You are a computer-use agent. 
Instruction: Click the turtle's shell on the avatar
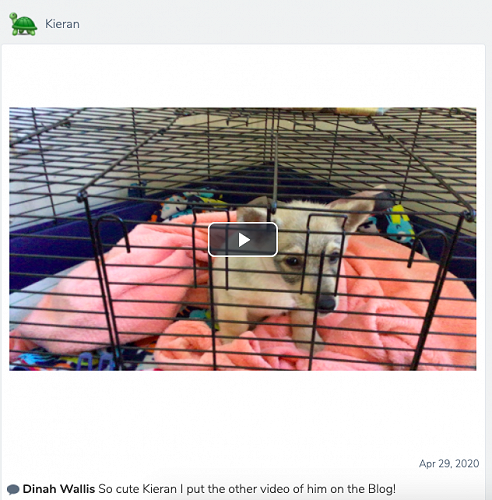pyautogui.click(x=25, y=24)
